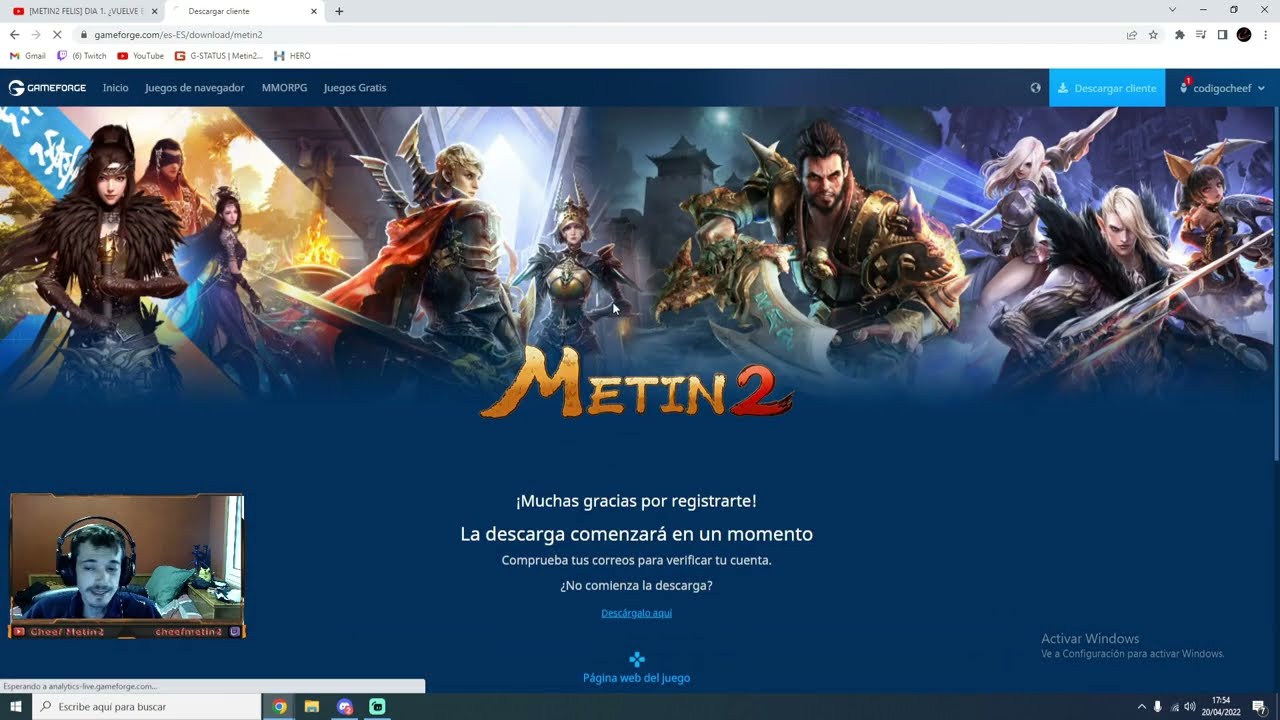This screenshot has height=720, width=1280.
Task: Toggle the browser side panel icon
Action: click(1222, 34)
